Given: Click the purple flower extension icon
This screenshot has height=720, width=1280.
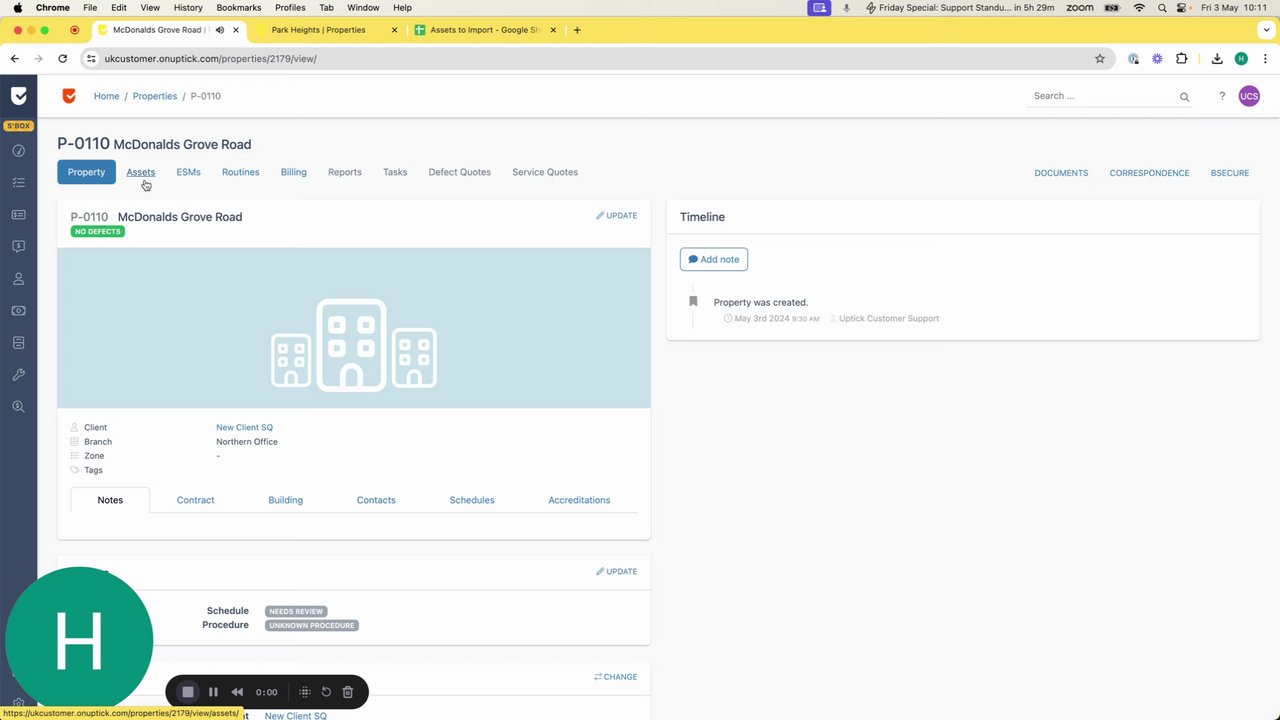Looking at the screenshot, I should click(x=1157, y=59).
